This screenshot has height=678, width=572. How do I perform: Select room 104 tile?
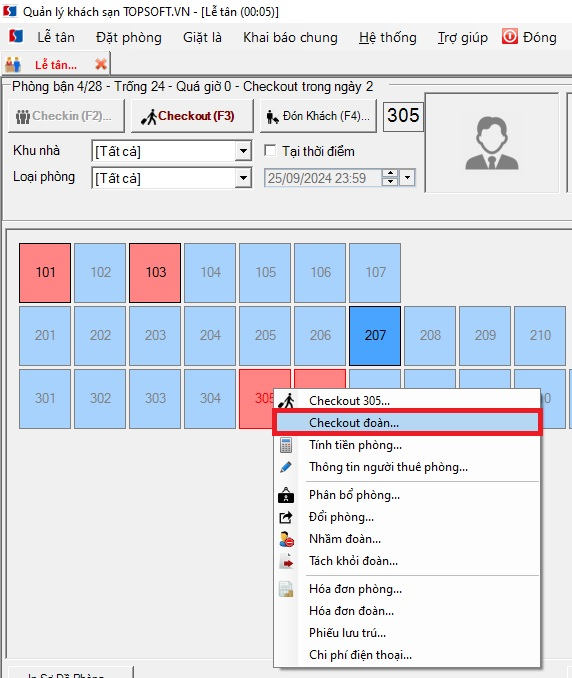coord(210,273)
